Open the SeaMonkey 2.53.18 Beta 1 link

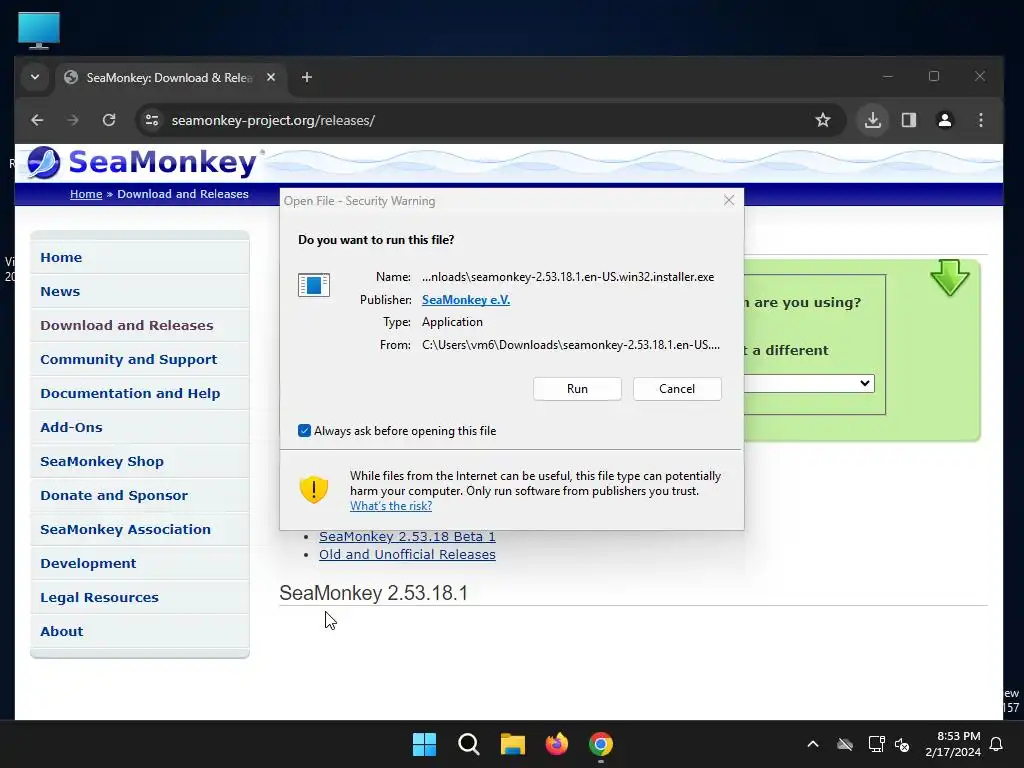point(408,536)
